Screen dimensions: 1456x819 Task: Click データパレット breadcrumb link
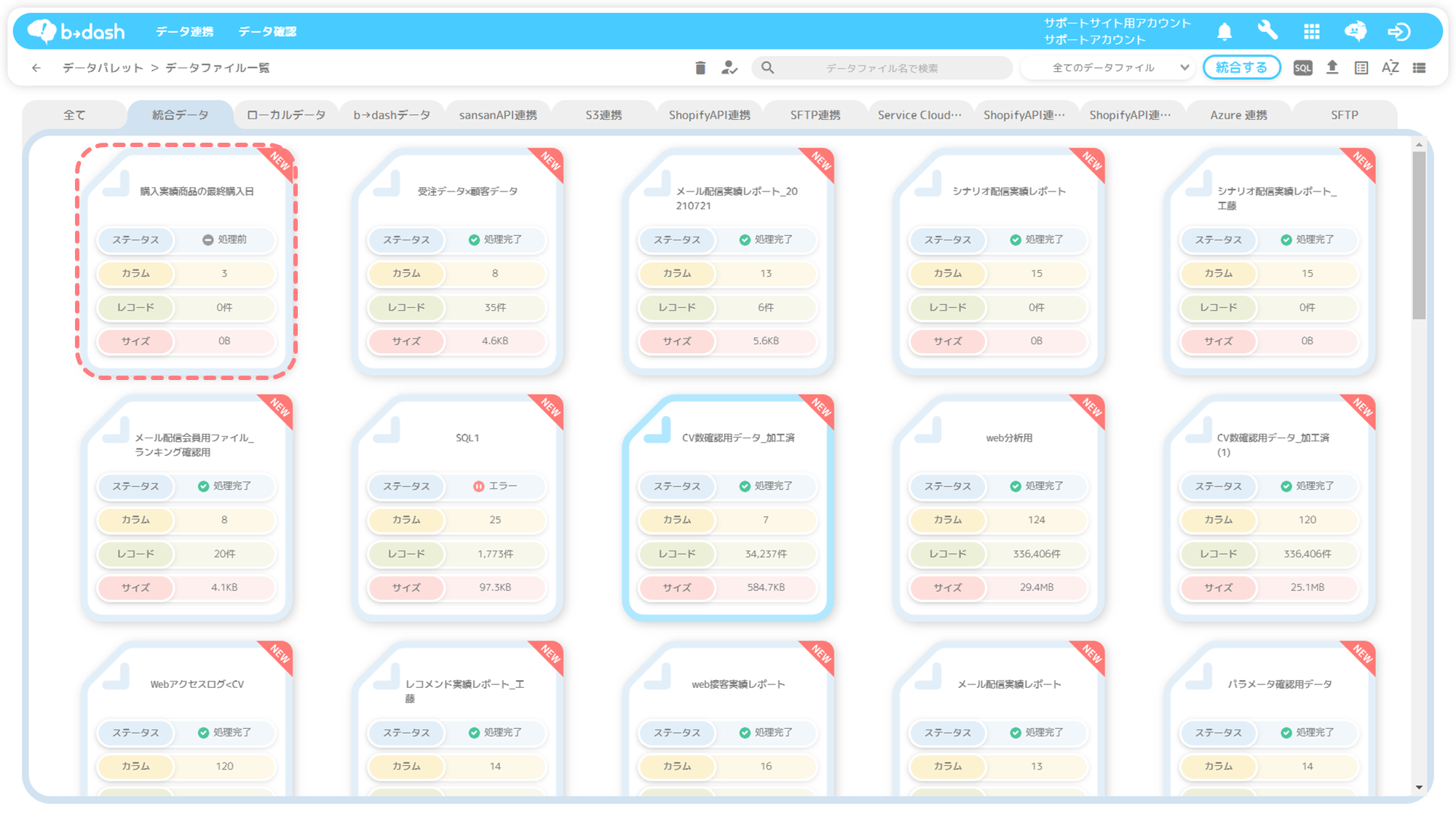pos(103,68)
